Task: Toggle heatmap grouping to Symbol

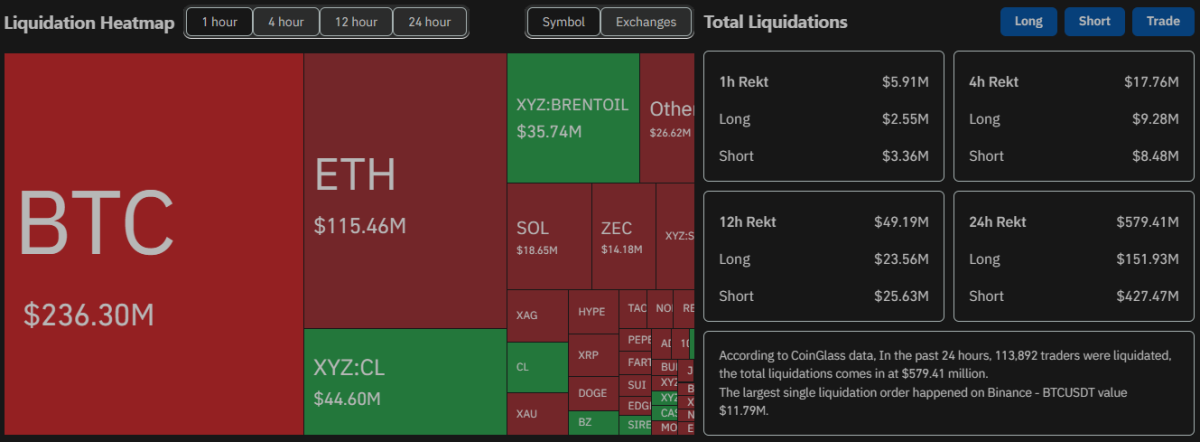Action: pos(564,22)
